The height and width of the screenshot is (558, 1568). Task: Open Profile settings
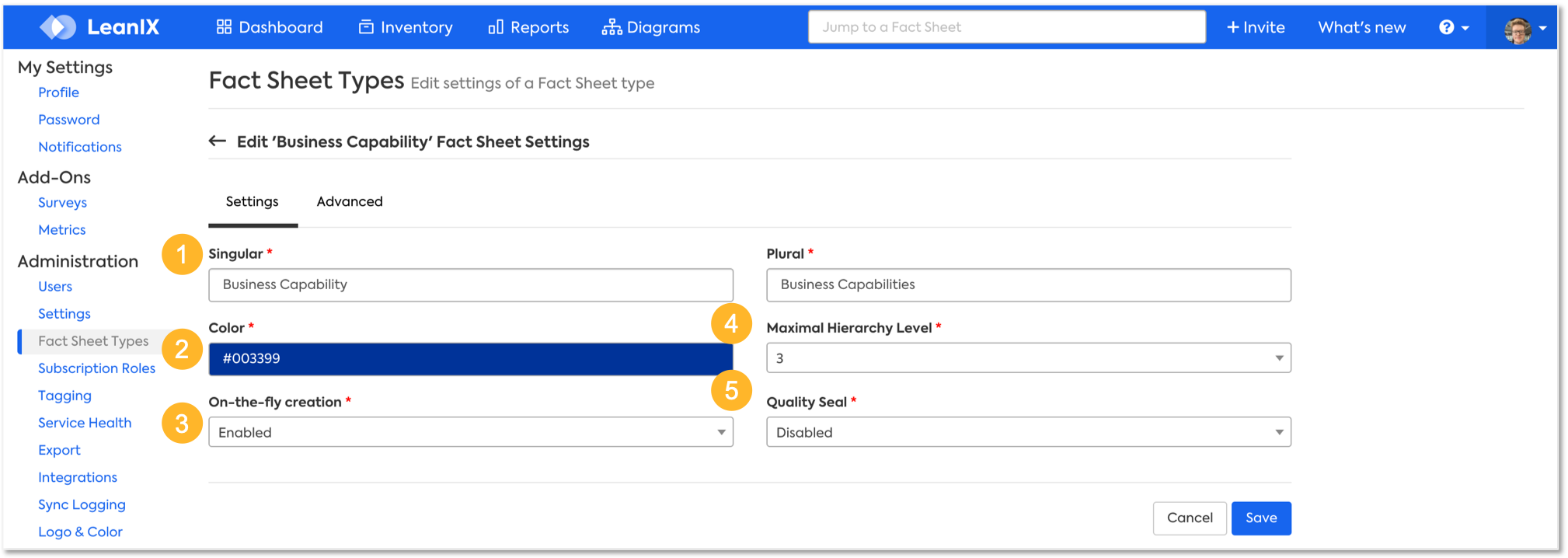[58, 92]
